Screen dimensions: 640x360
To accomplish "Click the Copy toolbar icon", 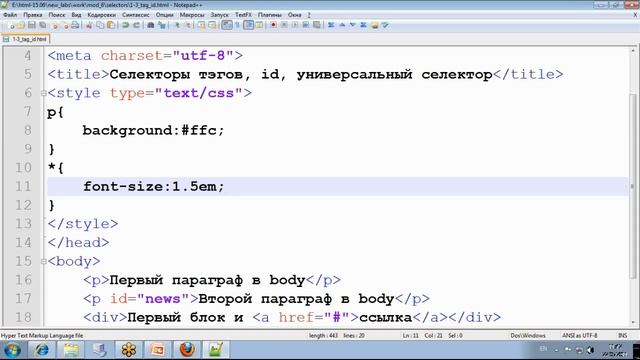I will 100,25.
